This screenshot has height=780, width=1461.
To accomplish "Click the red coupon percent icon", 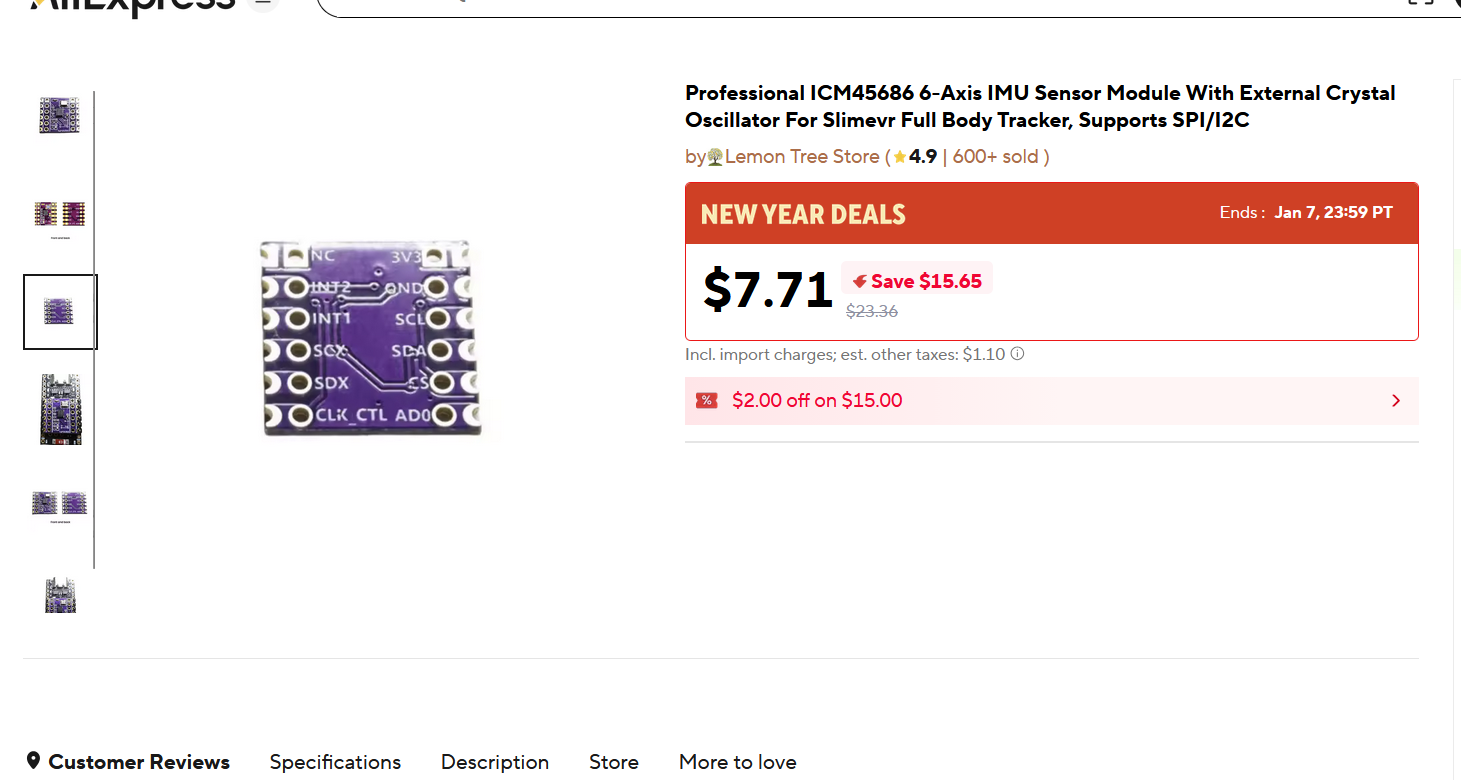I will pyautogui.click(x=707, y=401).
